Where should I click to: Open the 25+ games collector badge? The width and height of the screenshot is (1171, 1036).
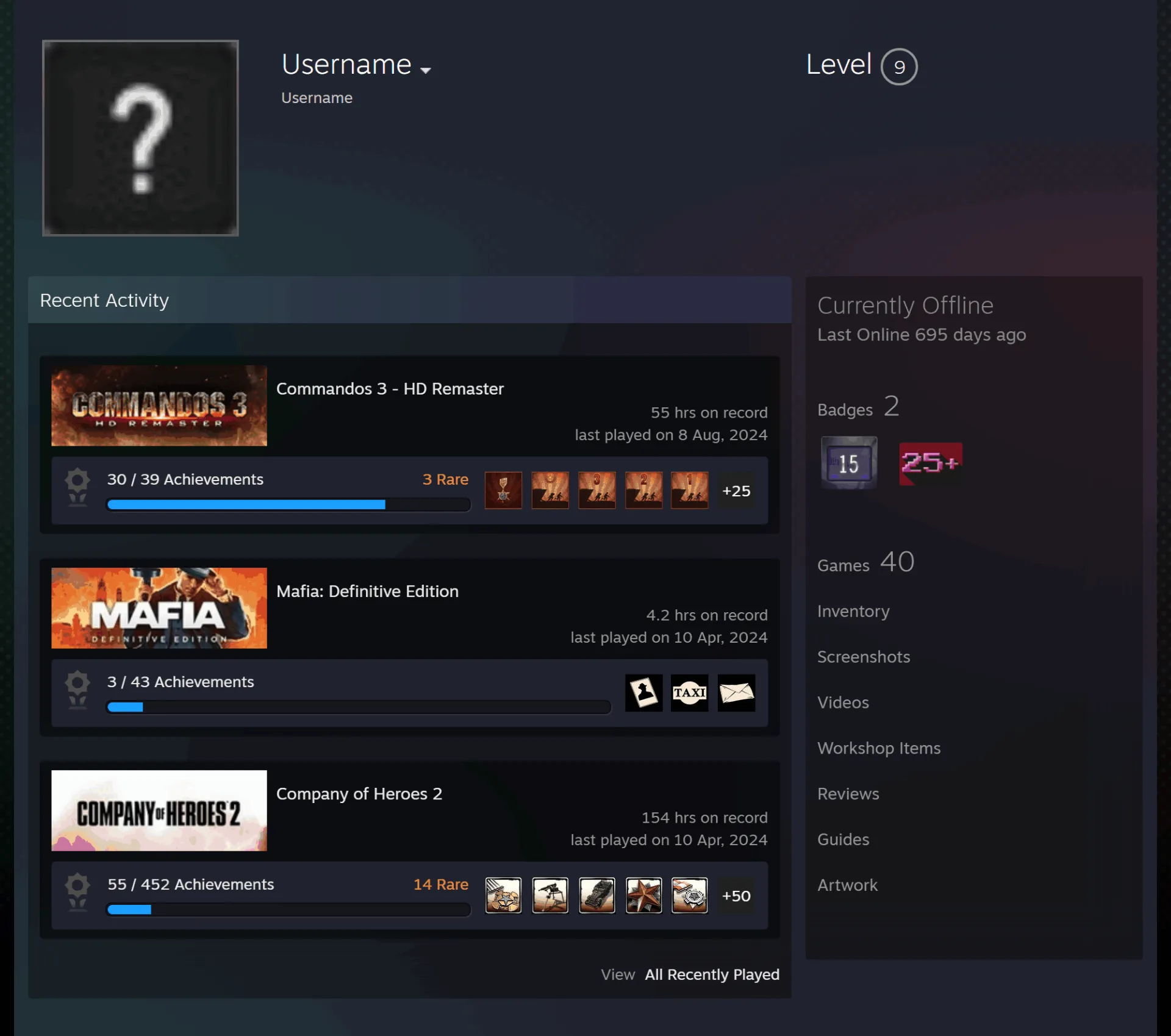point(931,463)
